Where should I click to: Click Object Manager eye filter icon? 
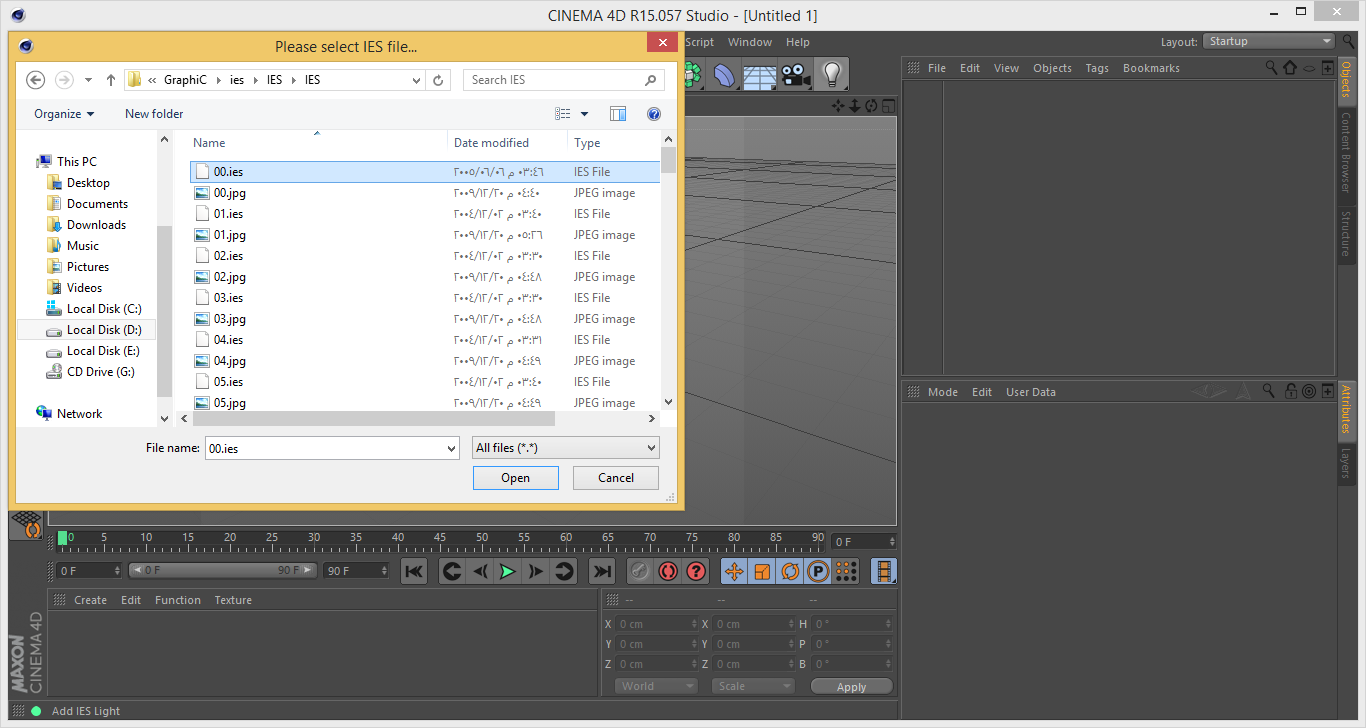click(1309, 68)
